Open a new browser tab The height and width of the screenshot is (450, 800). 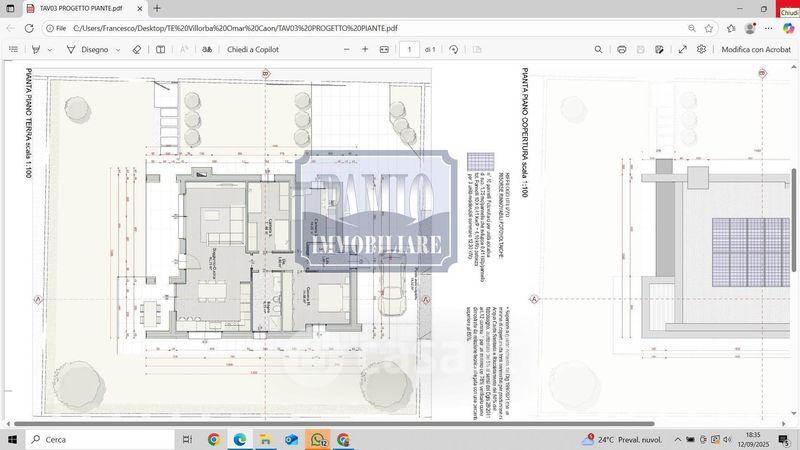pos(157,8)
